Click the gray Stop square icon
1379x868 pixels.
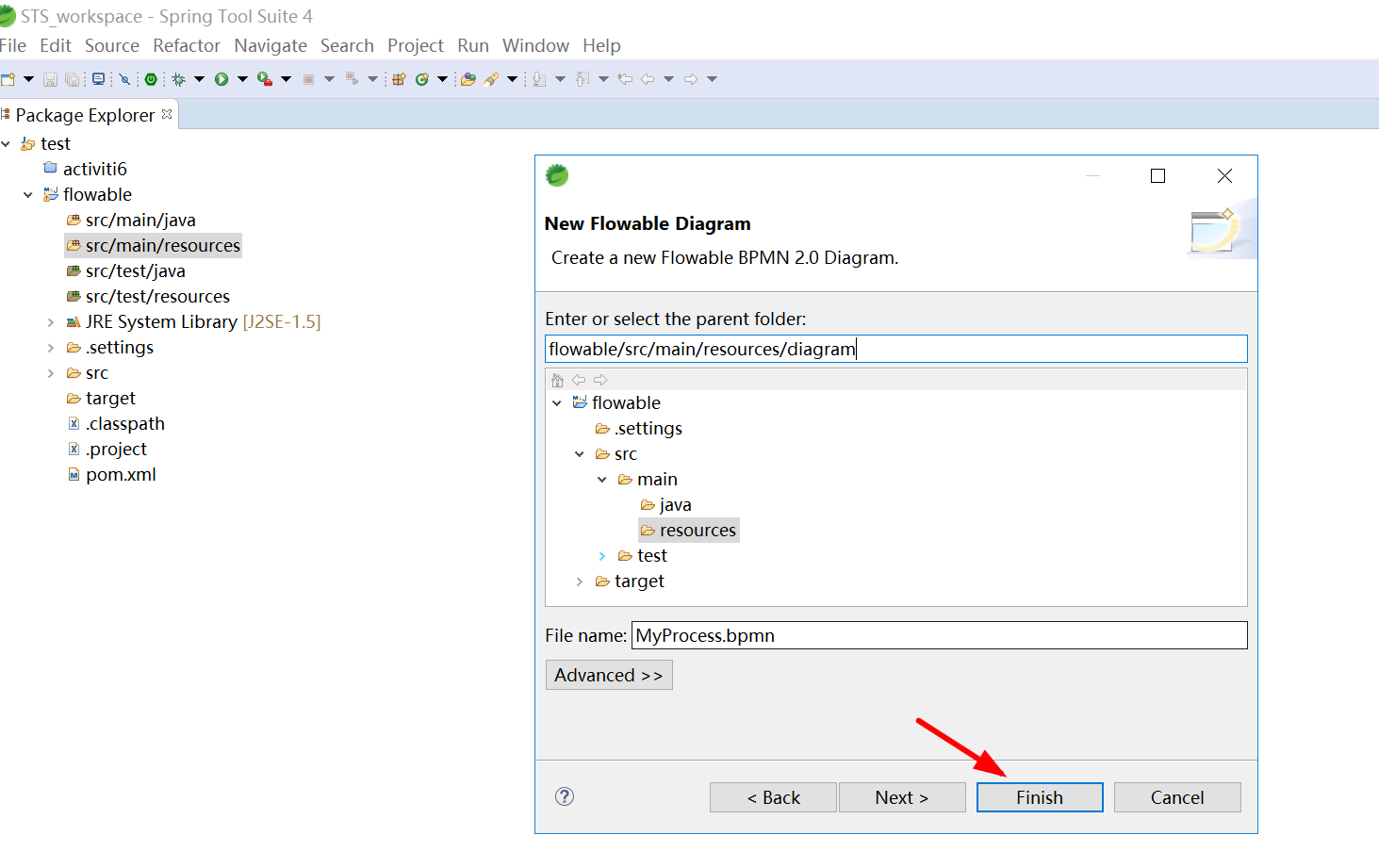[x=308, y=79]
